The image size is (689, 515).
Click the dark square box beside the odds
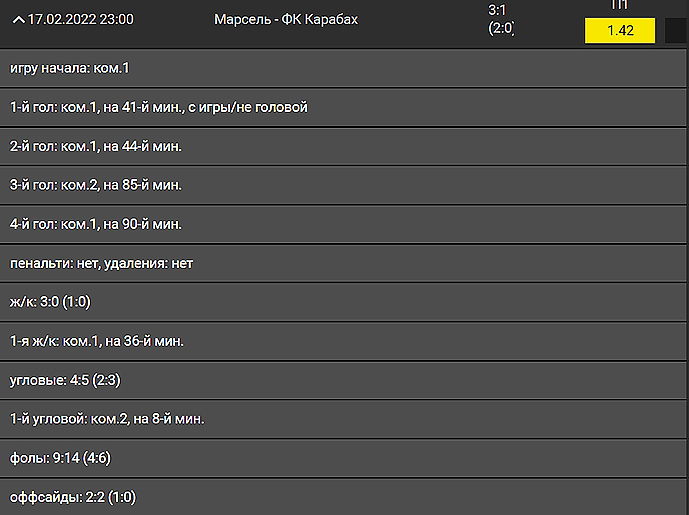(676, 30)
